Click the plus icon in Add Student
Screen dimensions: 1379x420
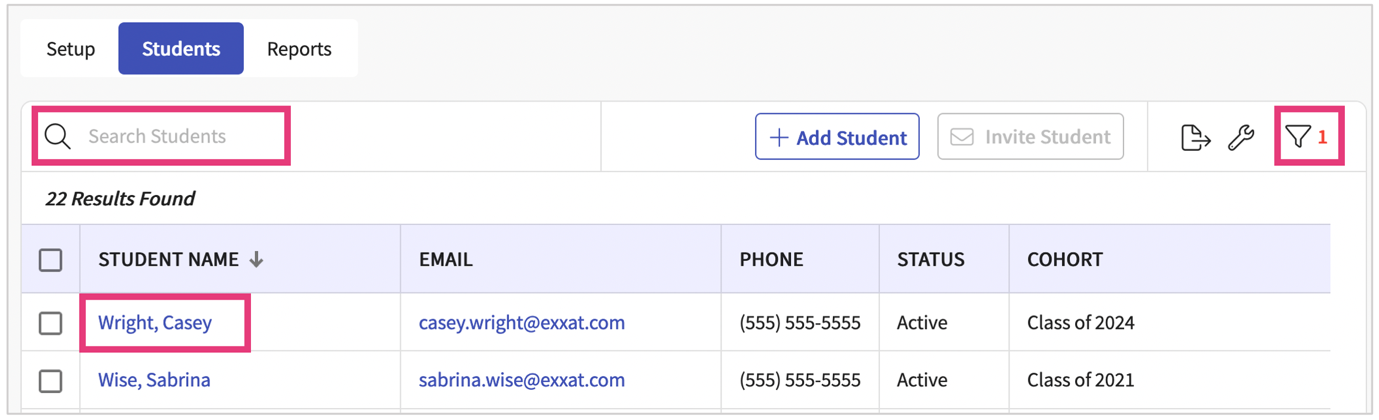[779, 138]
